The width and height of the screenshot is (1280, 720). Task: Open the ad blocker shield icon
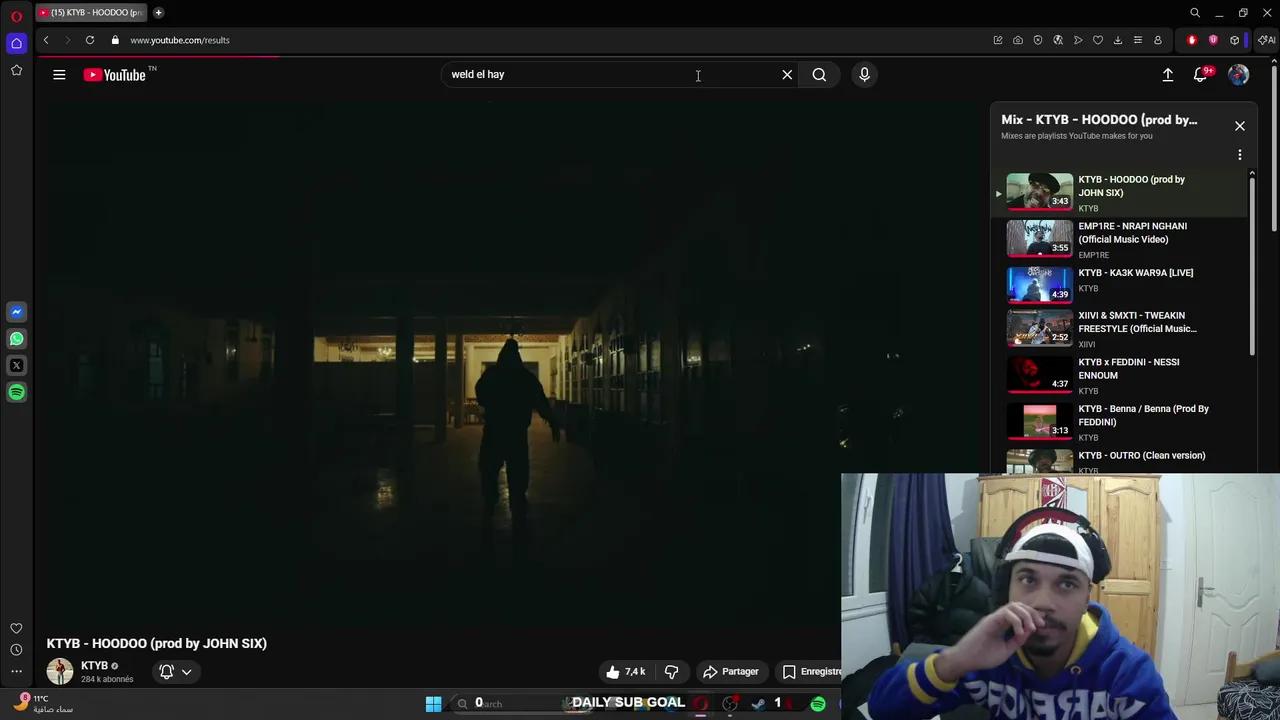(x=1038, y=40)
